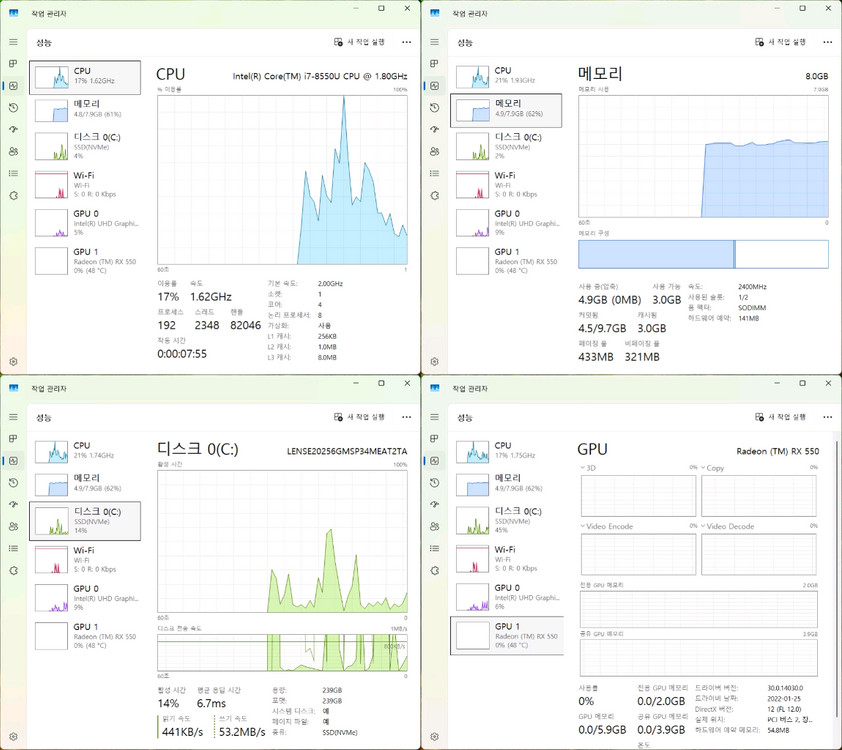Open Settings gear in CPU details window
The height and width of the screenshot is (750, 842).
13,361
